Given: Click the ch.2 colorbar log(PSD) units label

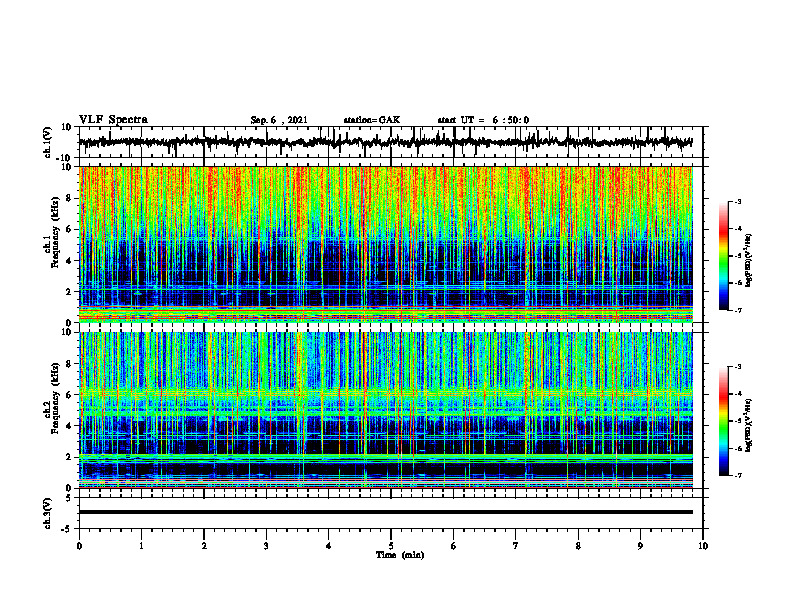Looking at the screenshot, I should click(x=749, y=425).
